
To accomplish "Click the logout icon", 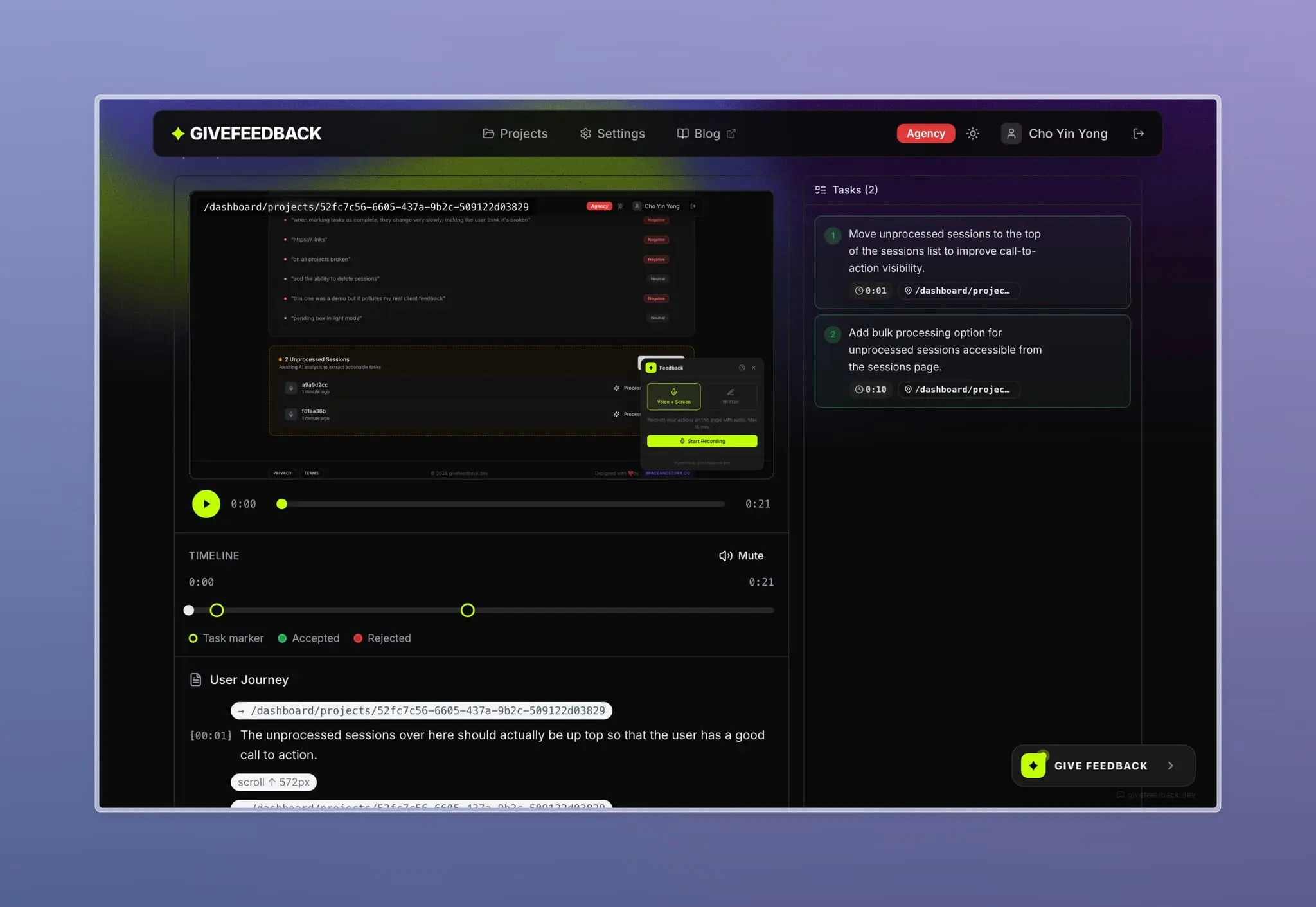I will click(x=1138, y=134).
